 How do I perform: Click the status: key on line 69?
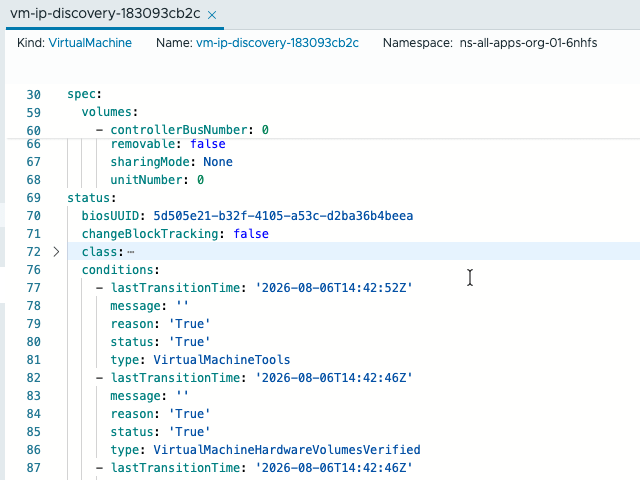point(92,198)
